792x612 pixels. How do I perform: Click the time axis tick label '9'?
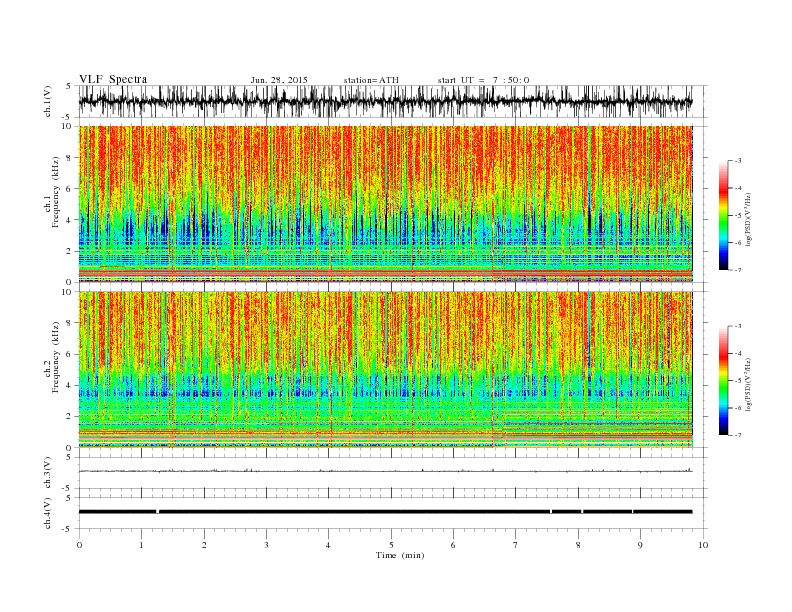[x=640, y=545]
